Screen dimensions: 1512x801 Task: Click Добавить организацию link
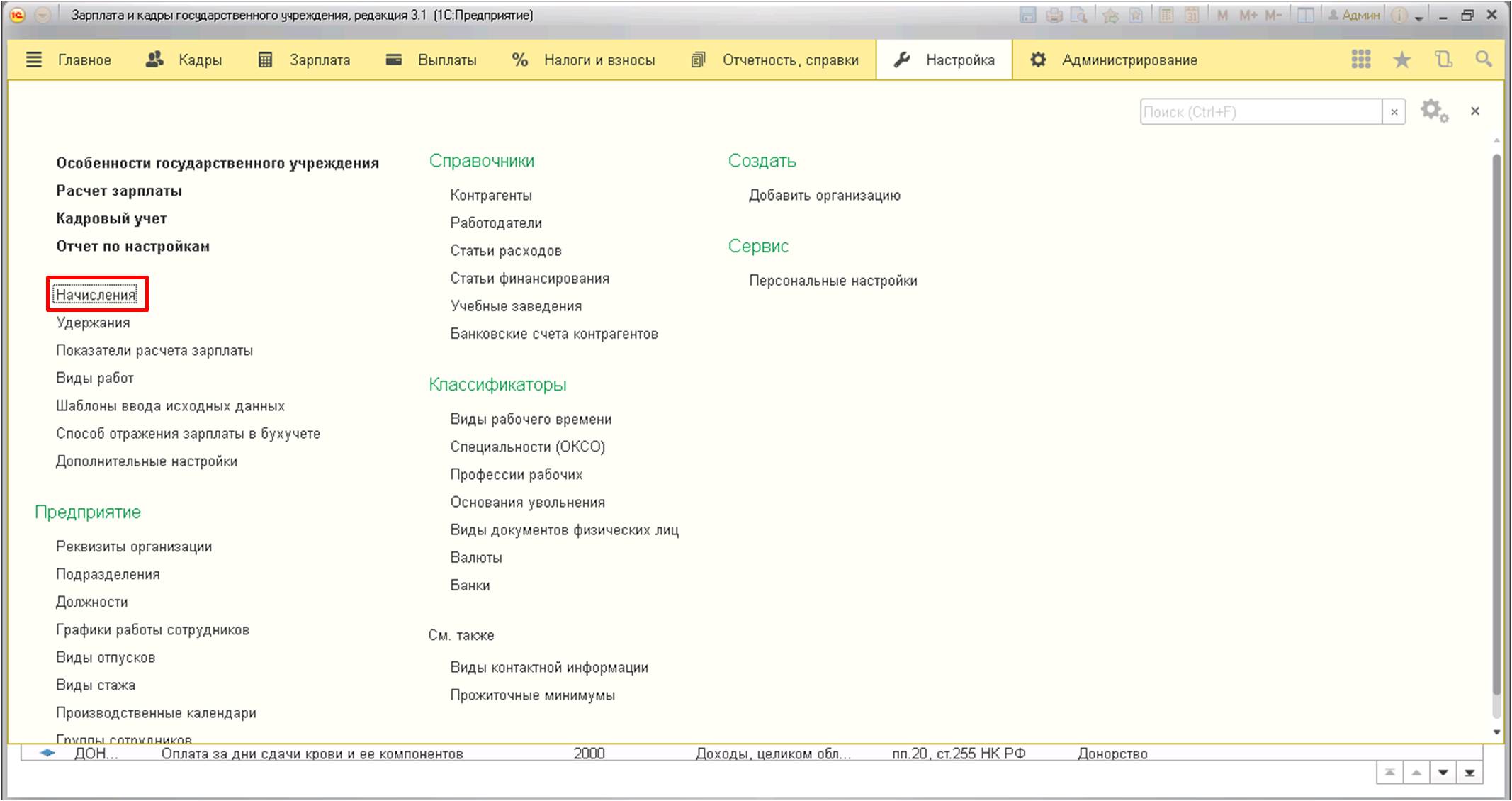click(x=825, y=195)
